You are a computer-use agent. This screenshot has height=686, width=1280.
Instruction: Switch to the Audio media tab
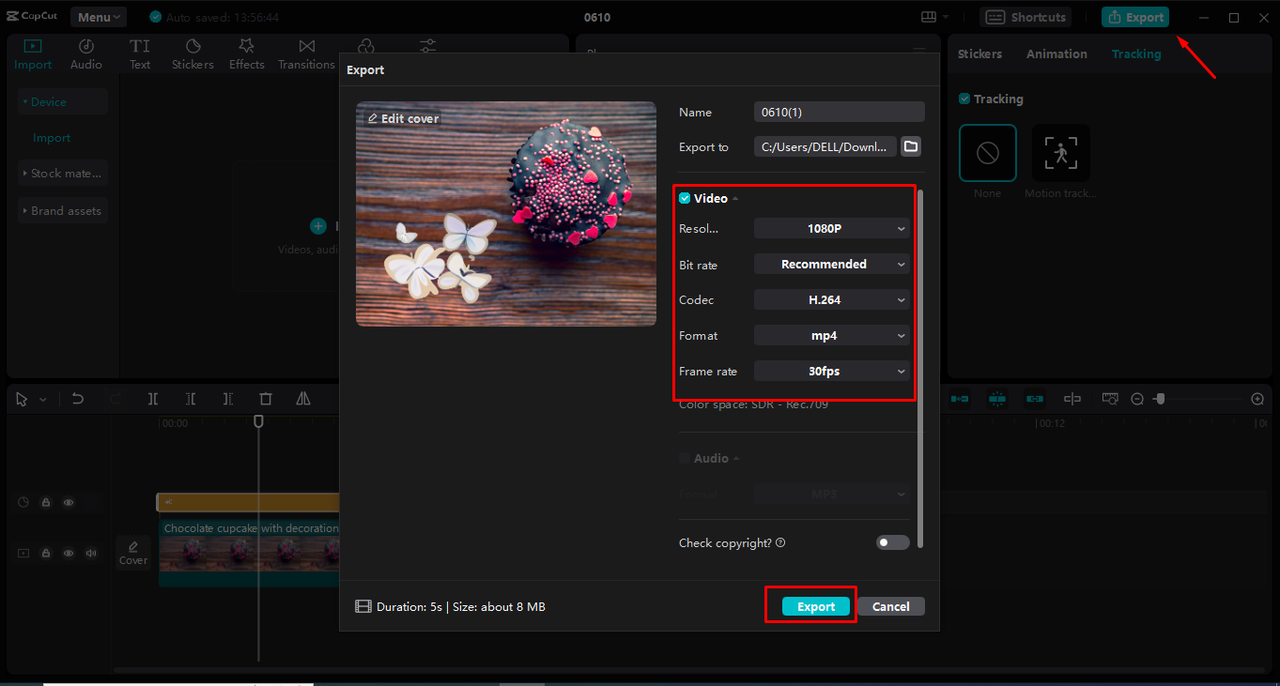coord(86,54)
